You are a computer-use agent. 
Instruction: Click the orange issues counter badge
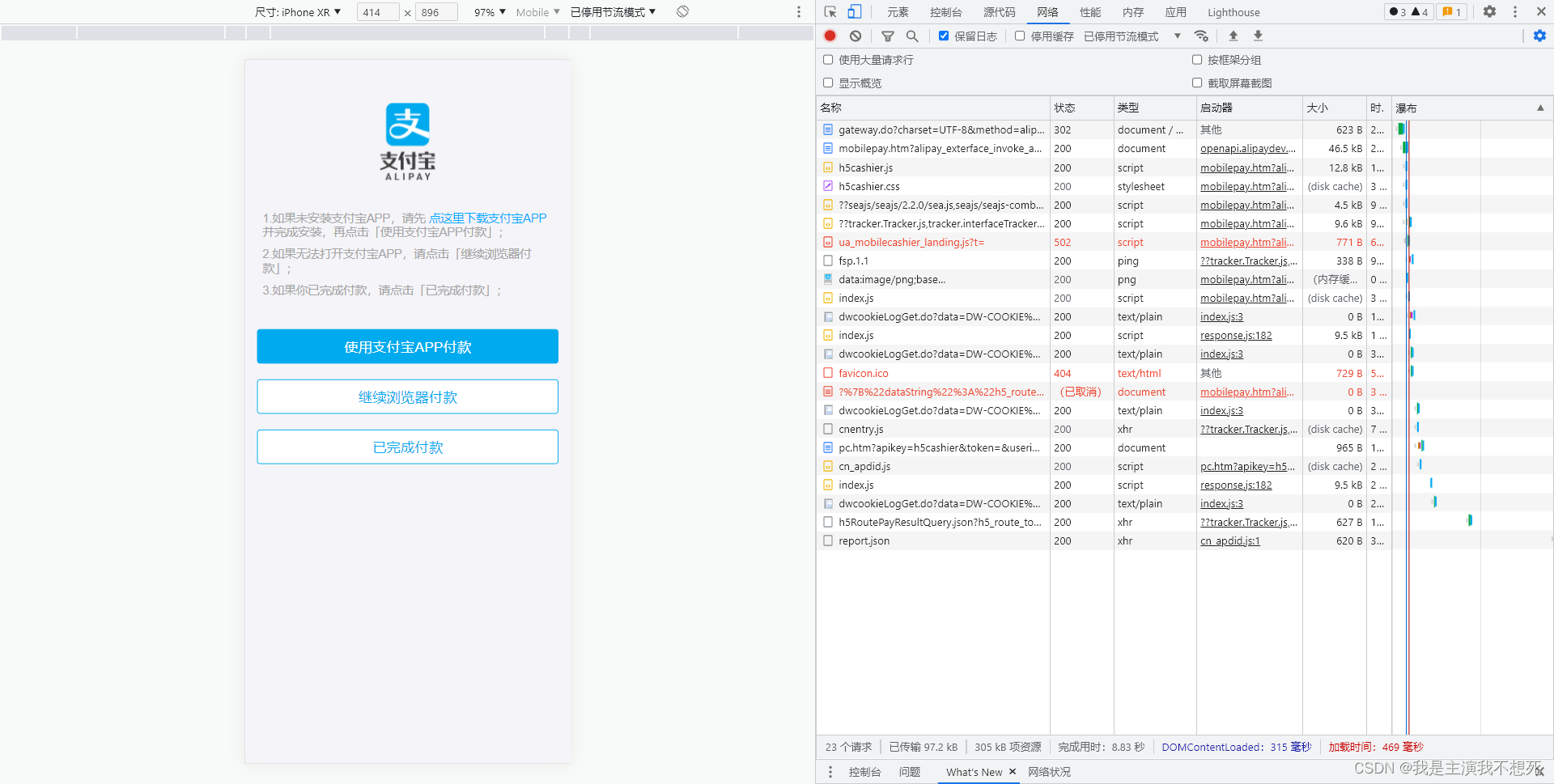coord(1452,11)
